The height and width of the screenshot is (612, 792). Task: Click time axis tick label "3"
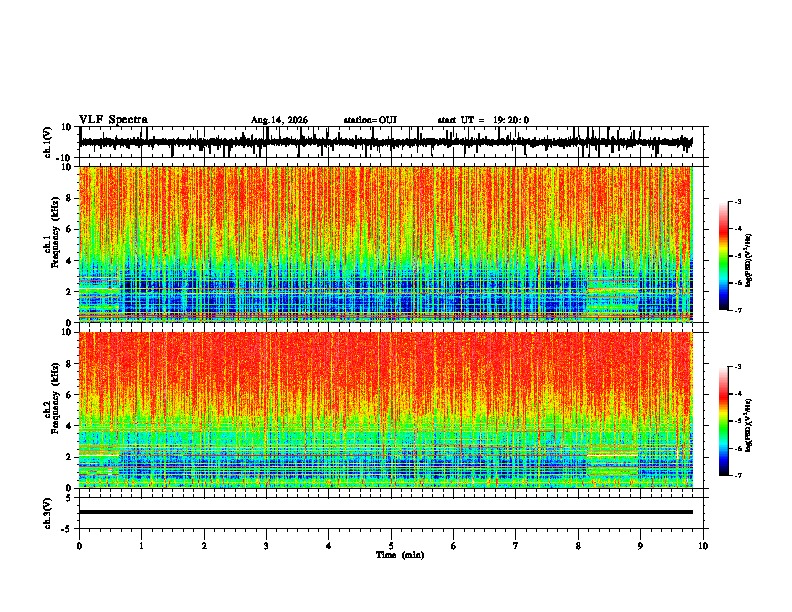(x=266, y=546)
